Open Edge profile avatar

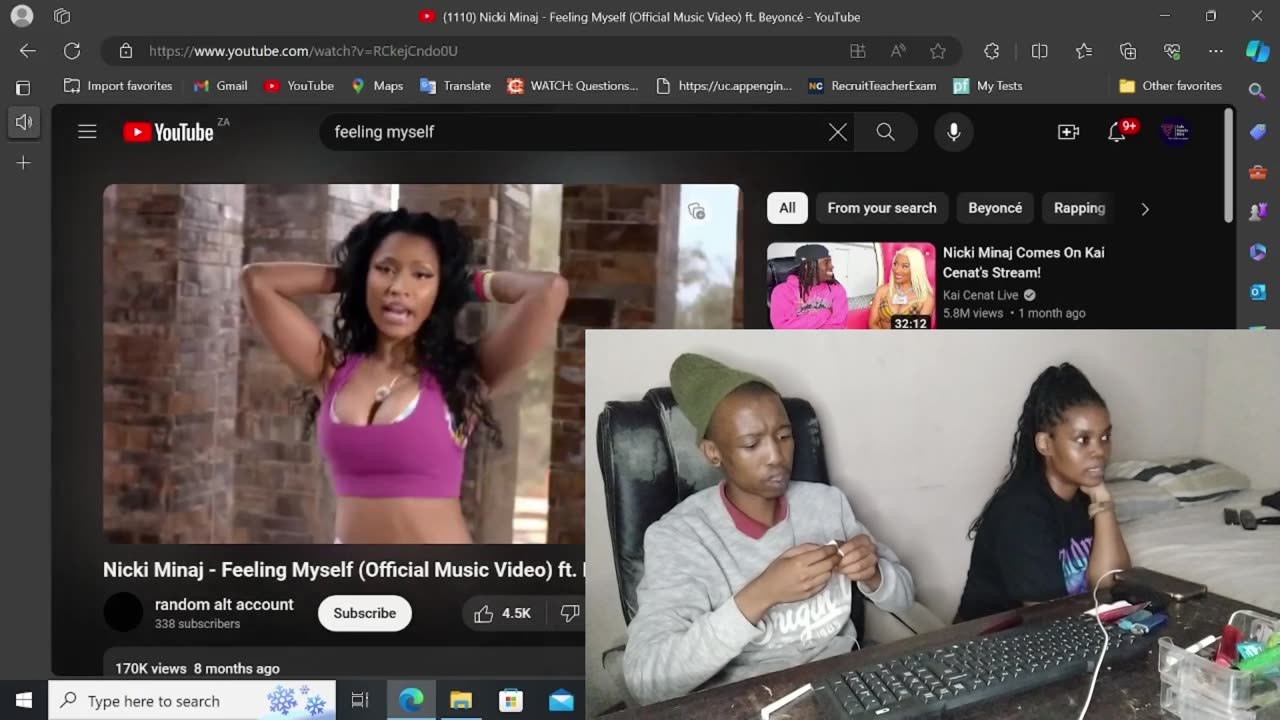coord(21,16)
